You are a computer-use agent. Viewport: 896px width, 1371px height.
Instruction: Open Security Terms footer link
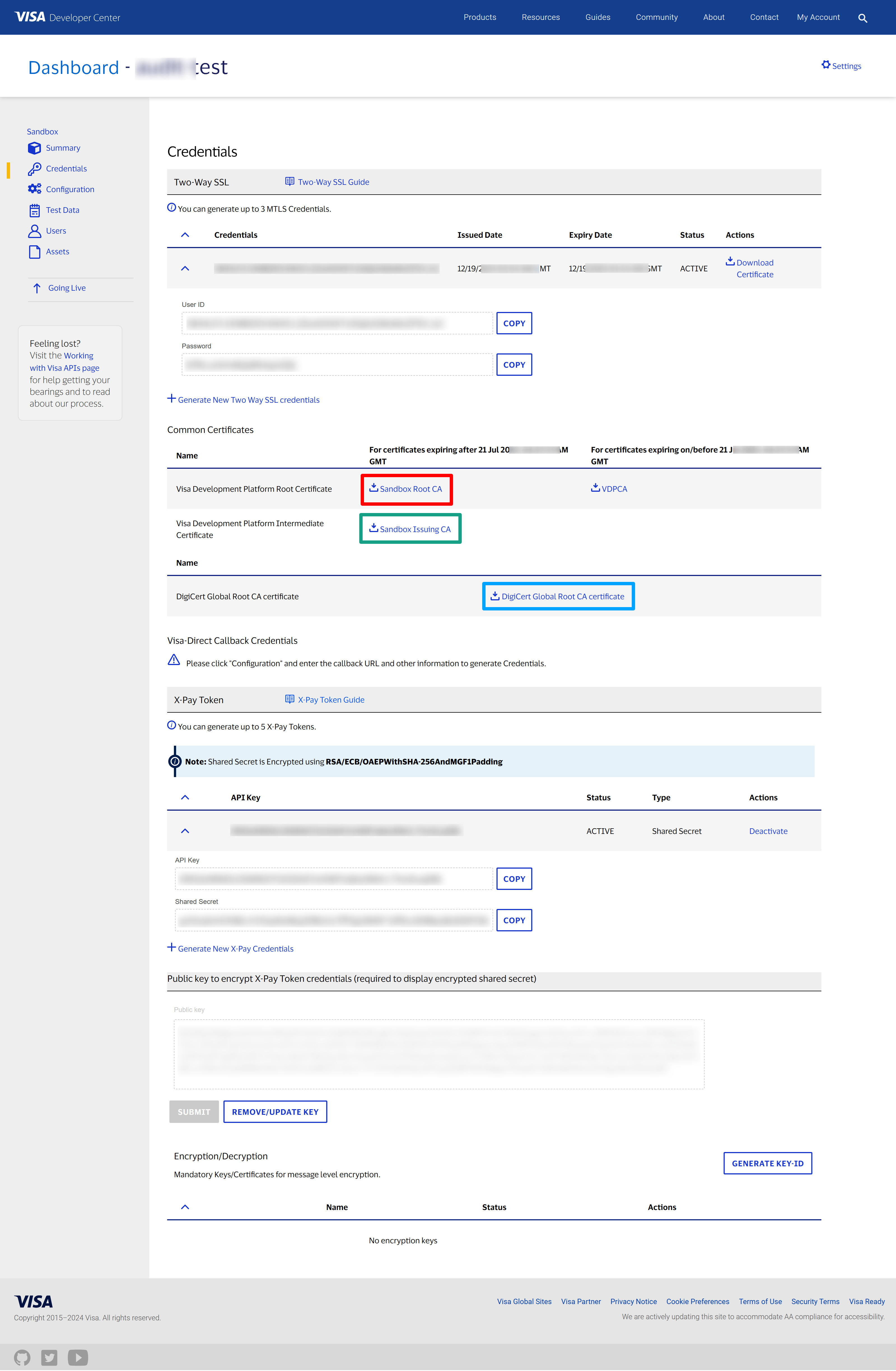tap(815, 1302)
